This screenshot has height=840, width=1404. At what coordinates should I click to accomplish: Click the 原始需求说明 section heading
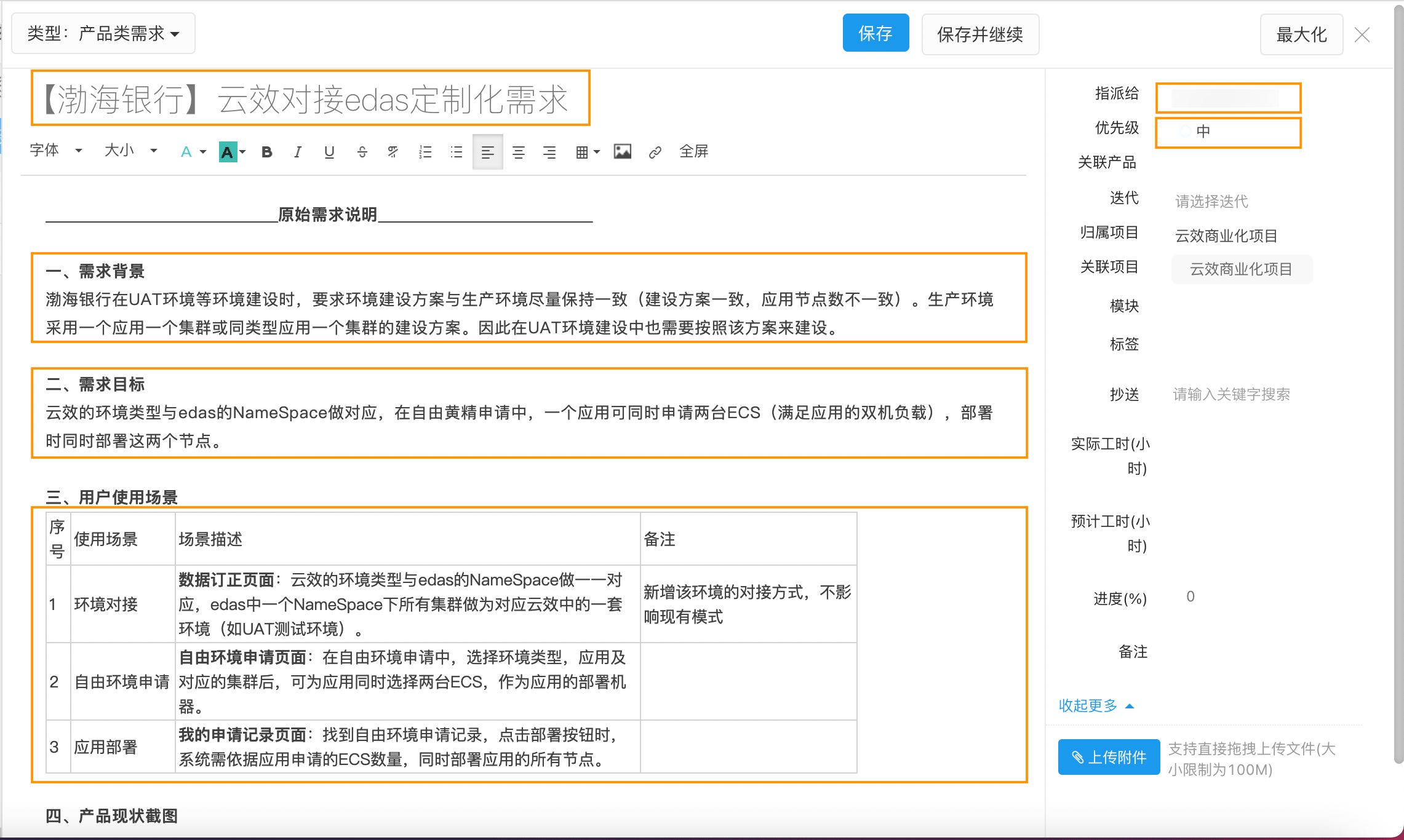click(327, 214)
